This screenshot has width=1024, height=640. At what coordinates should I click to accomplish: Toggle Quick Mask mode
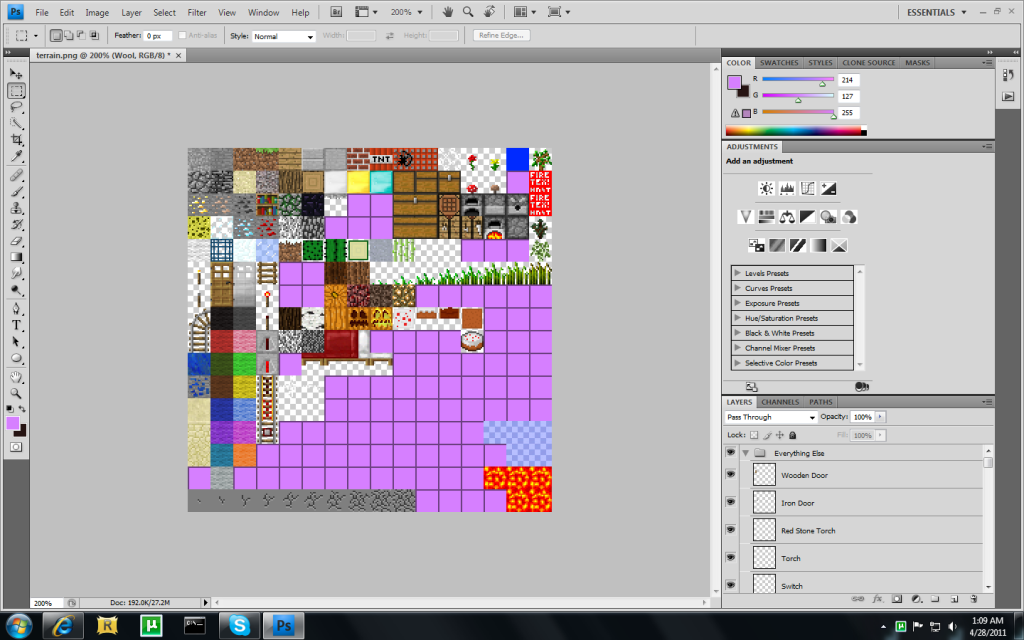(16, 447)
